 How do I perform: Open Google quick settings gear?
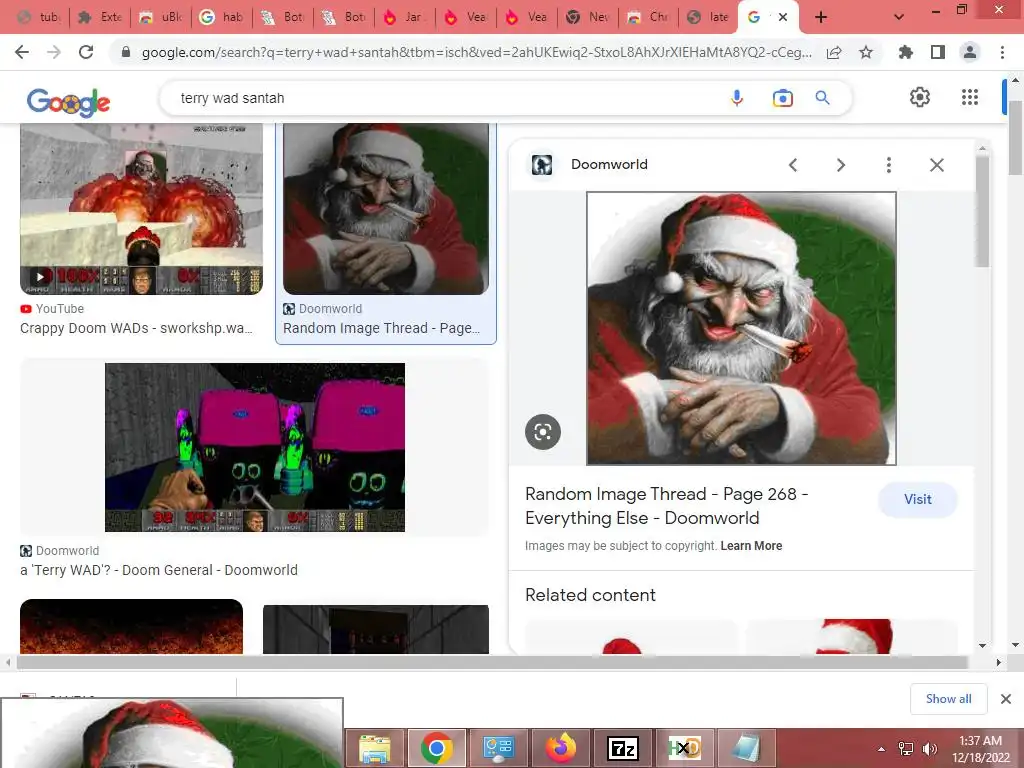(920, 97)
